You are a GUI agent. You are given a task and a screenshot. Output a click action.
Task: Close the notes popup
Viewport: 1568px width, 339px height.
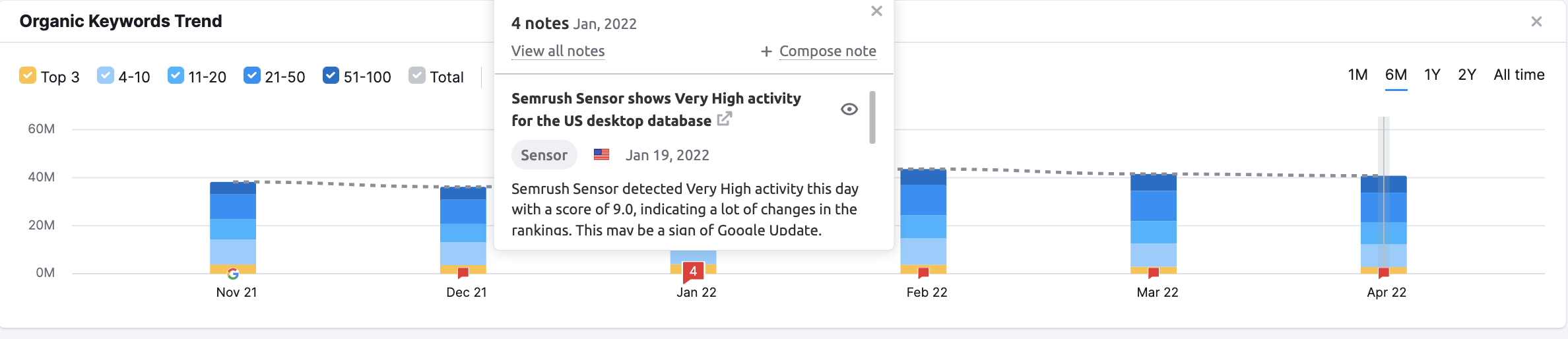pos(876,11)
